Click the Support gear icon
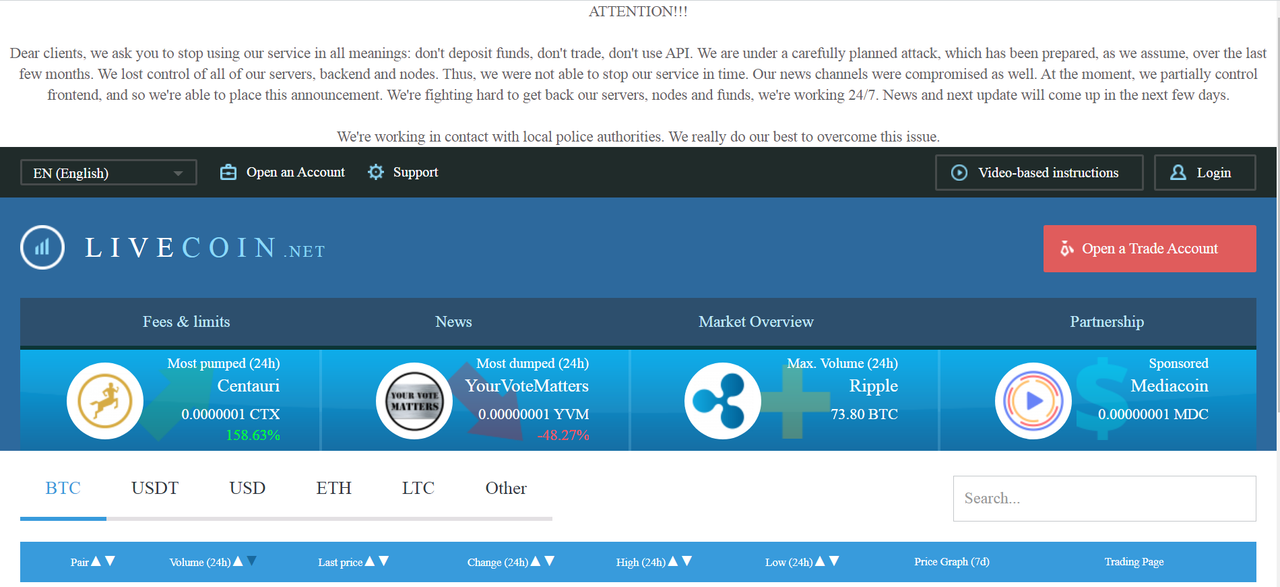This screenshot has height=587, width=1280. [376, 172]
